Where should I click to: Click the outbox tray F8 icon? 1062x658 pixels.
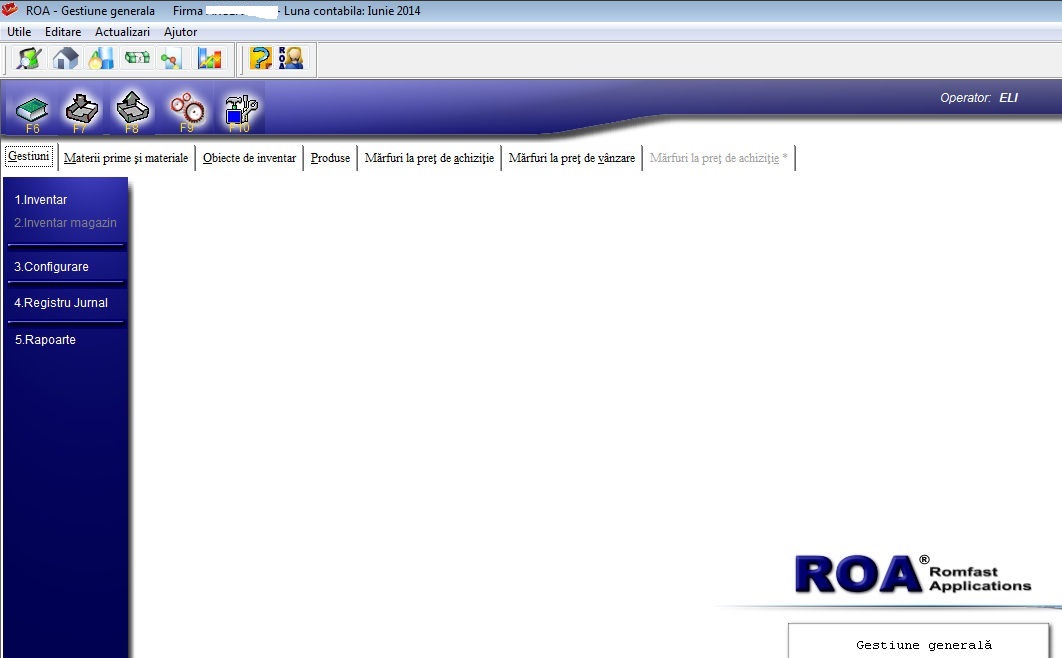tap(133, 112)
